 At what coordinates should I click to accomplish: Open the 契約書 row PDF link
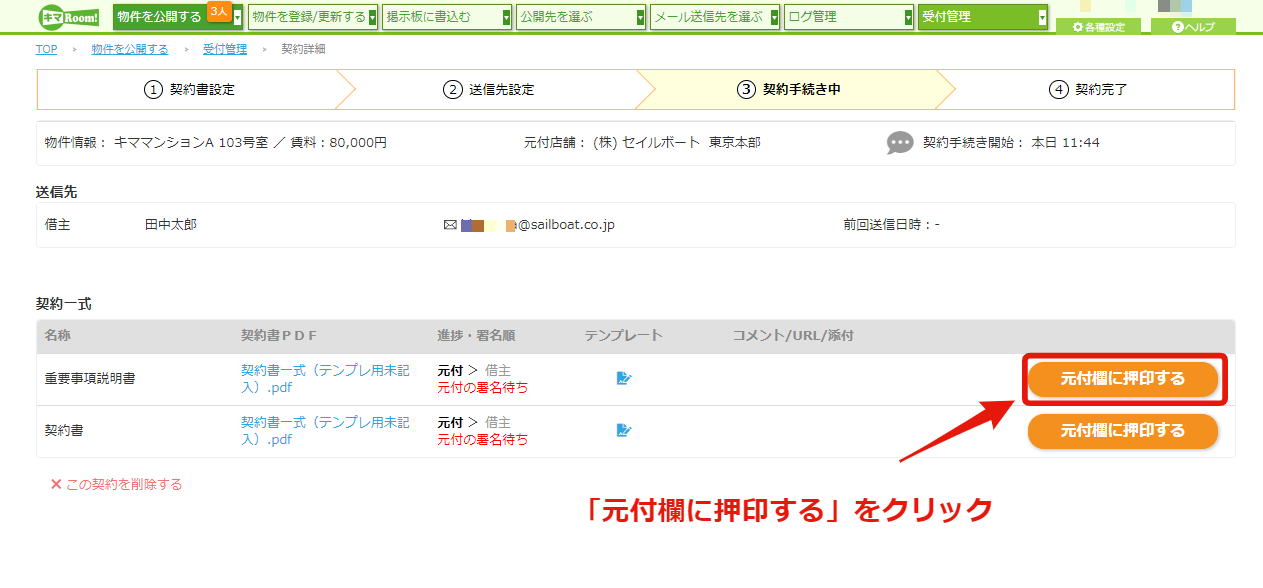(325, 430)
